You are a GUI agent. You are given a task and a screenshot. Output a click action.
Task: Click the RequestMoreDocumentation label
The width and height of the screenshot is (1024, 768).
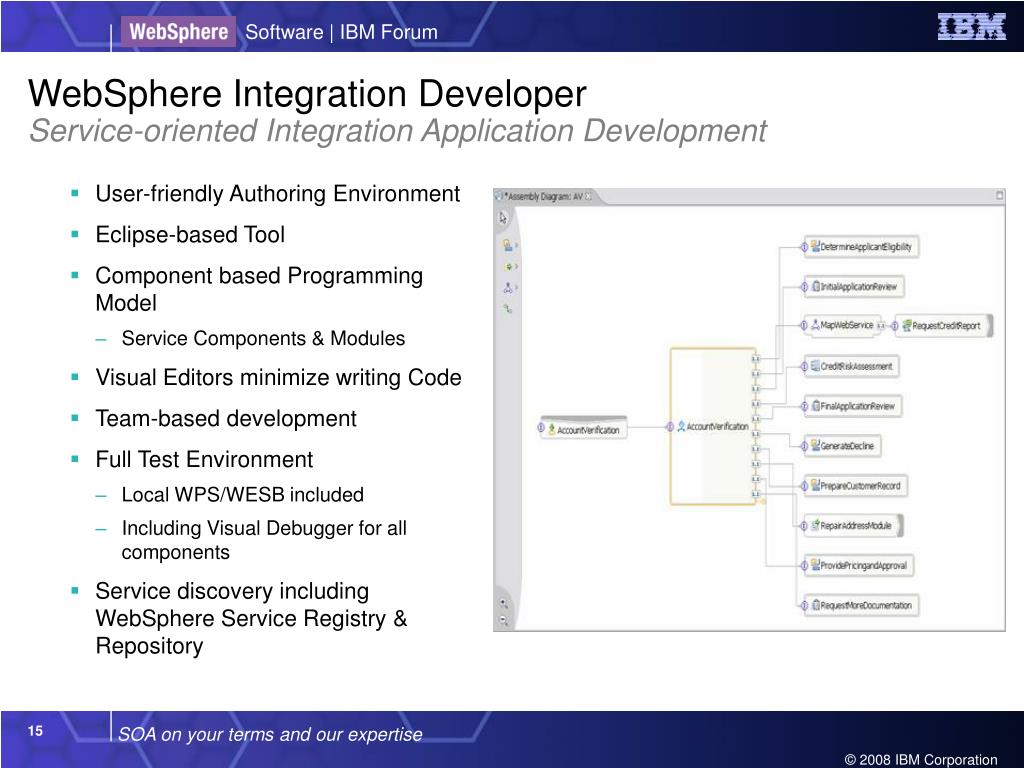[x=866, y=605]
